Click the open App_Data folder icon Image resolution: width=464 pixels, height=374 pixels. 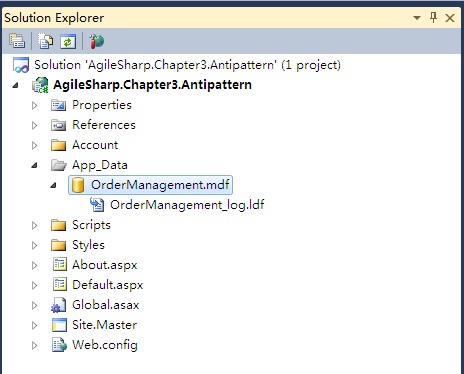tap(59, 165)
